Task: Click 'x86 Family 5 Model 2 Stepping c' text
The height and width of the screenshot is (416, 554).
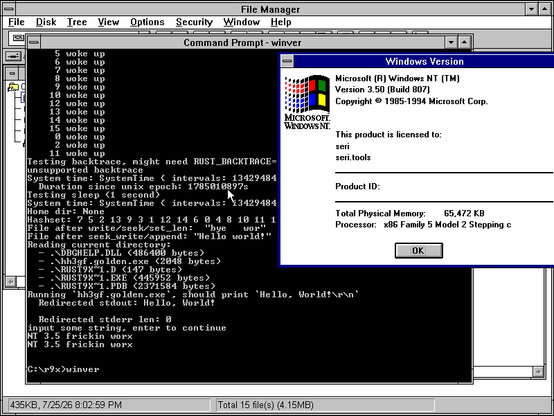Action: tap(447, 225)
